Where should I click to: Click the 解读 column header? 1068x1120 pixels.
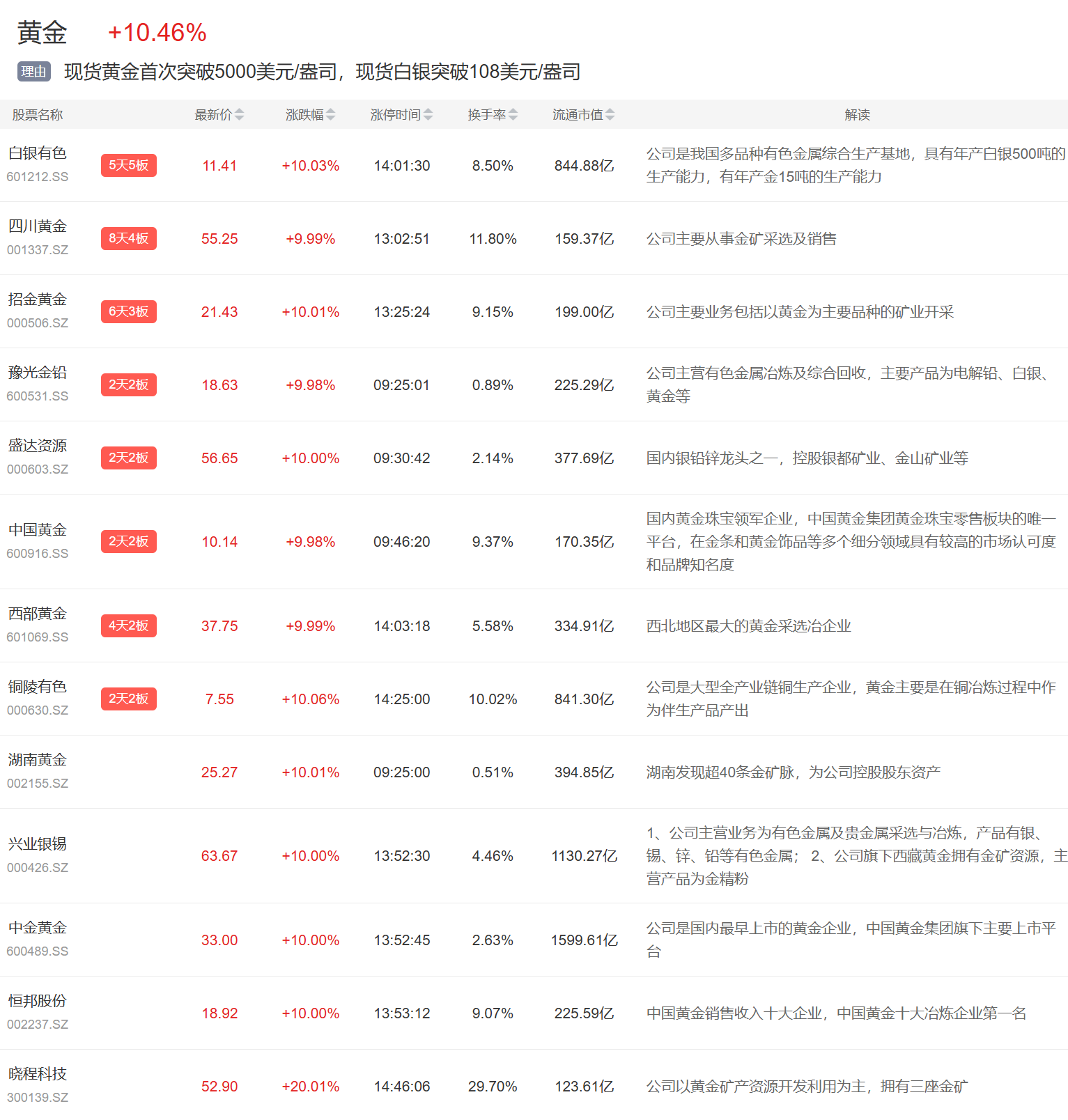point(857,115)
